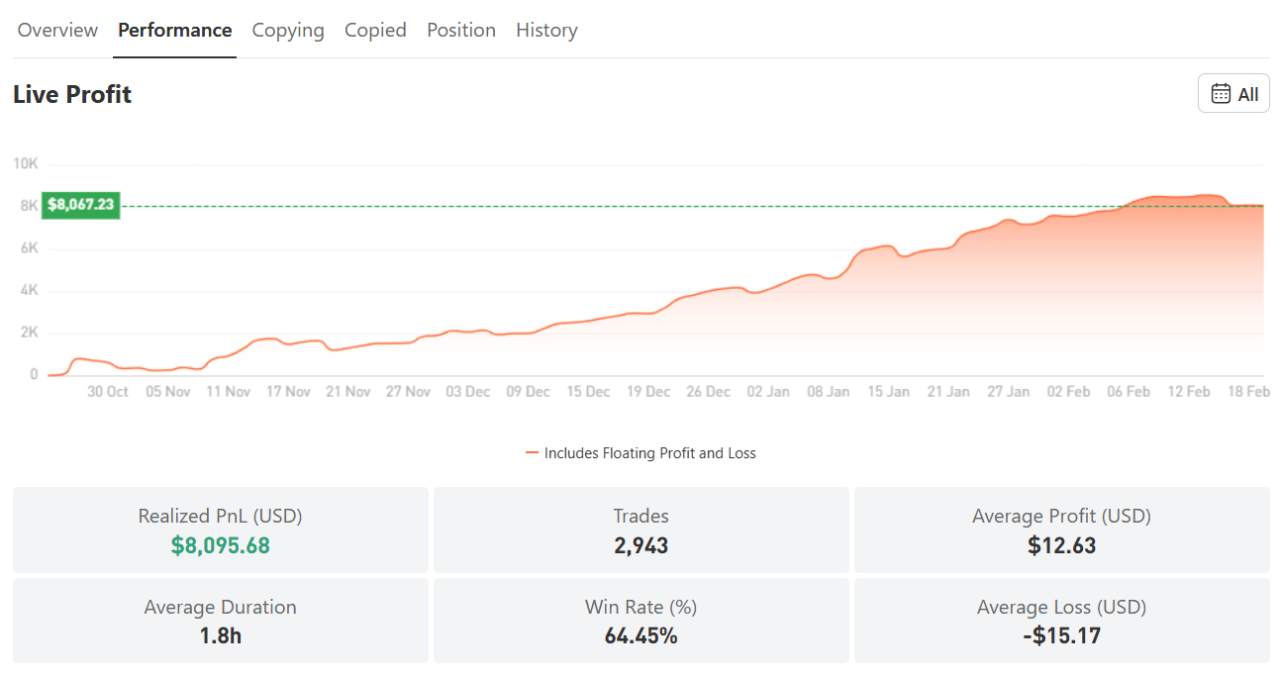Select the Average Loss value -$15.17
Image resolution: width=1280 pixels, height=677 pixels.
click(x=1063, y=636)
